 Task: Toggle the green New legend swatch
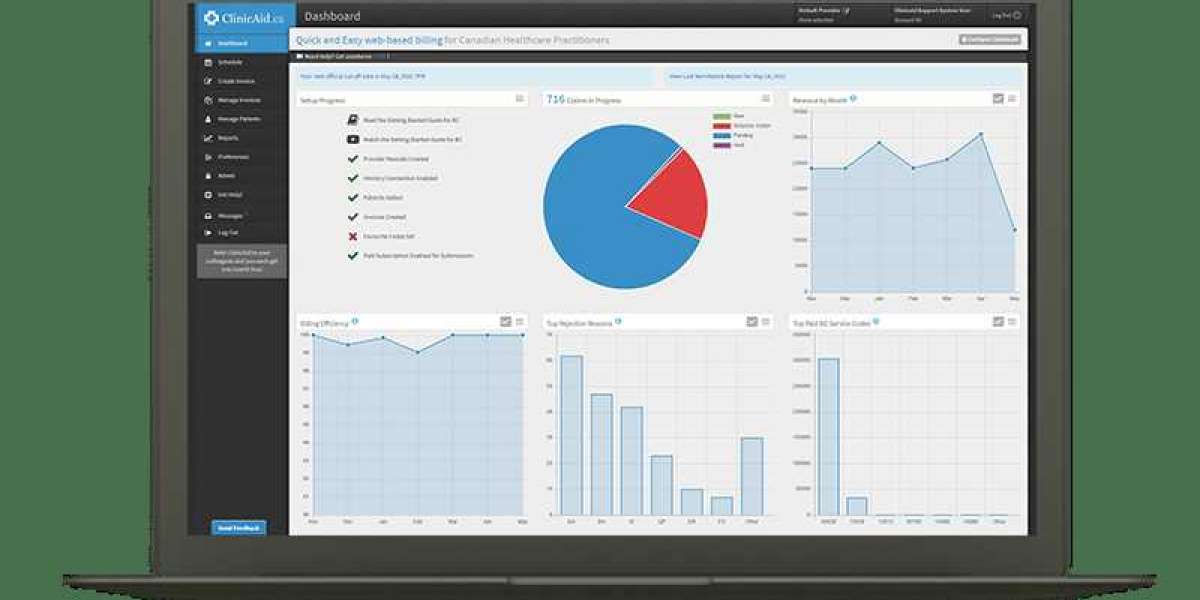pyautogui.click(x=721, y=116)
